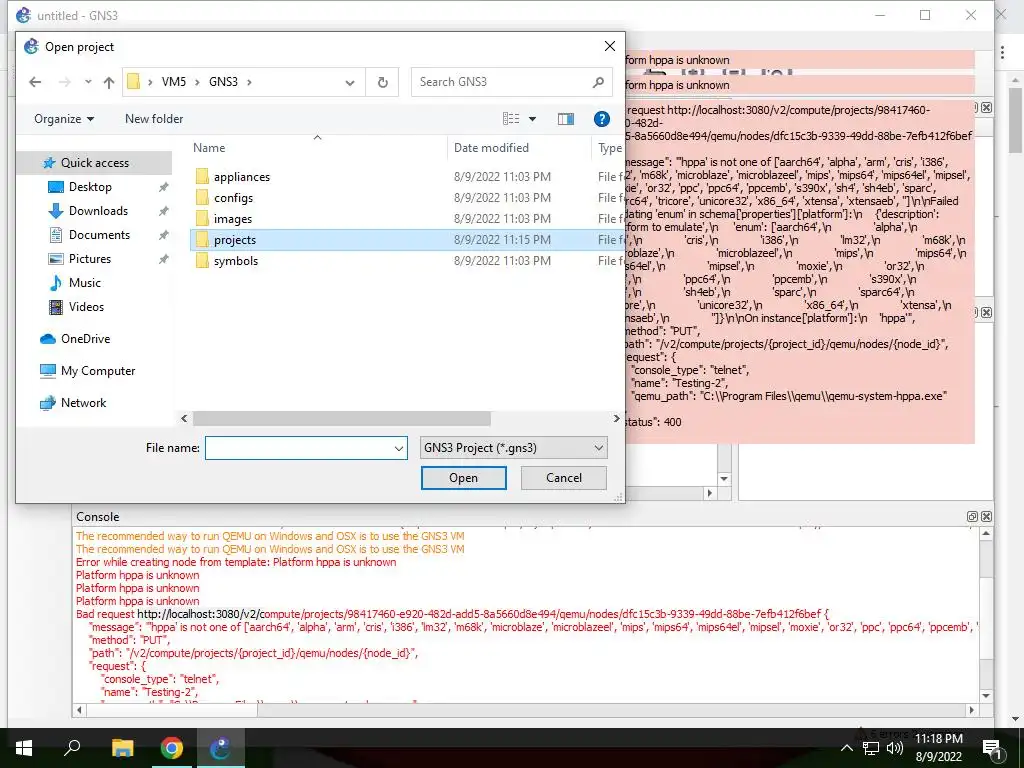Toggle the preview pane
The width and height of the screenshot is (1024, 768).
tap(566, 119)
